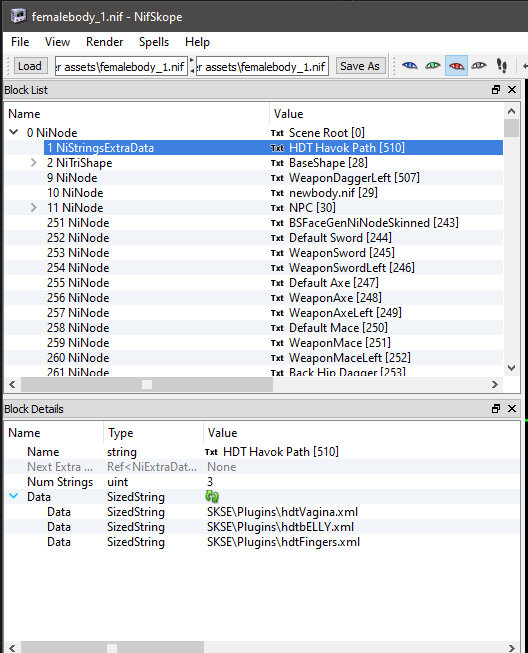The width and height of the screenshot is (528, 653).
Task: Click the Block List Value column header
Action: 386,114
